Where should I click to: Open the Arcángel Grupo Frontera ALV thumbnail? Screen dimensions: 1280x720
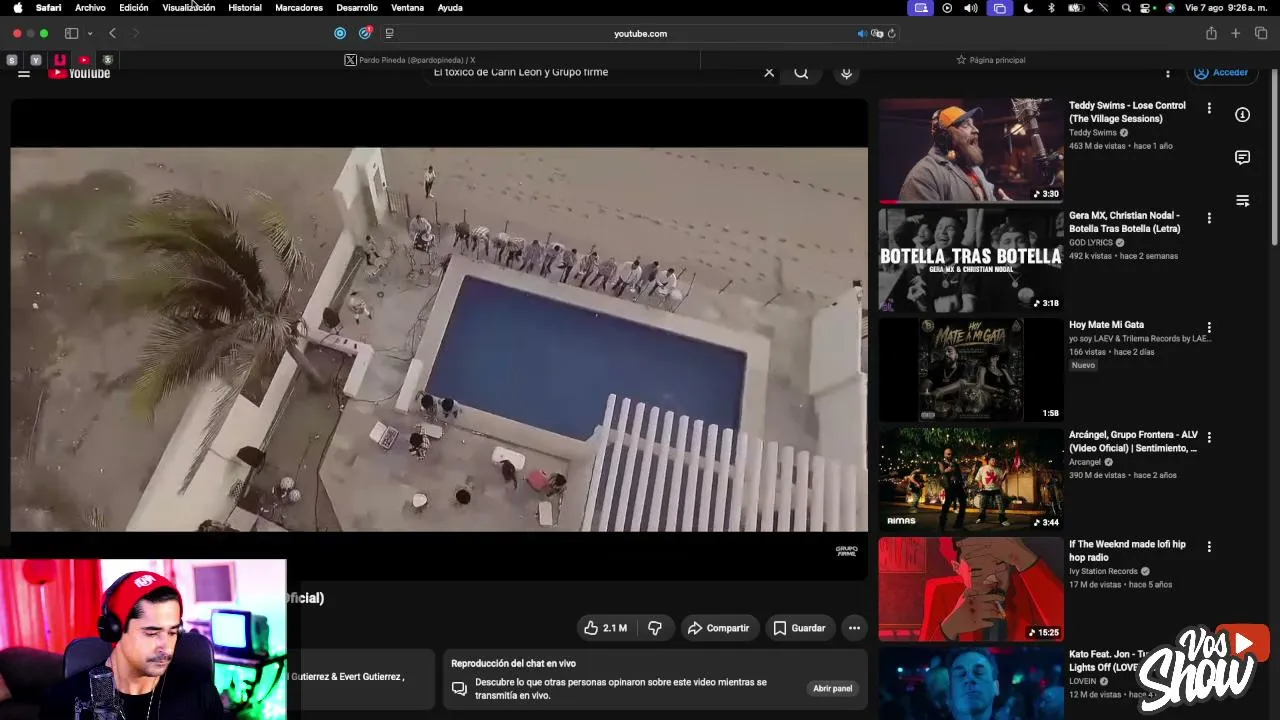click(971, 479)
